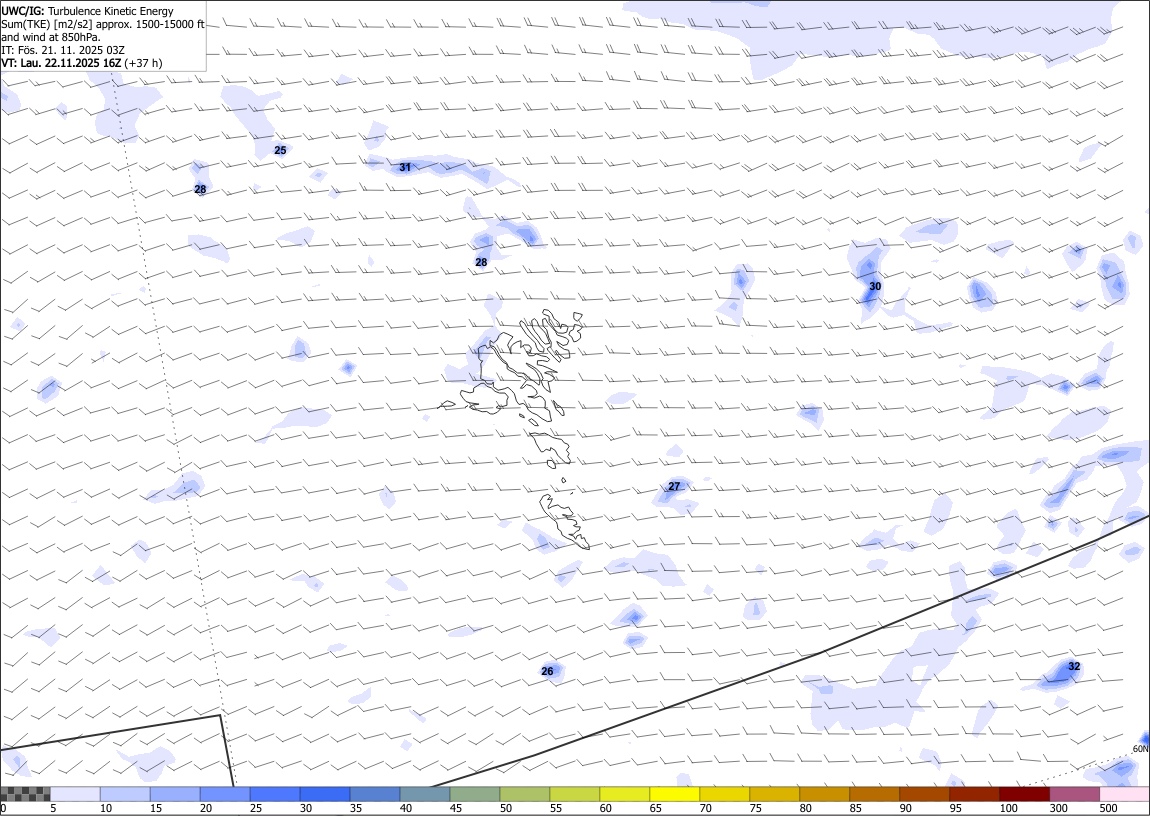Screen dimensions: 1150x816
Task: Click the pale pink swatch above 500
Action: (x=1124, y=794)
